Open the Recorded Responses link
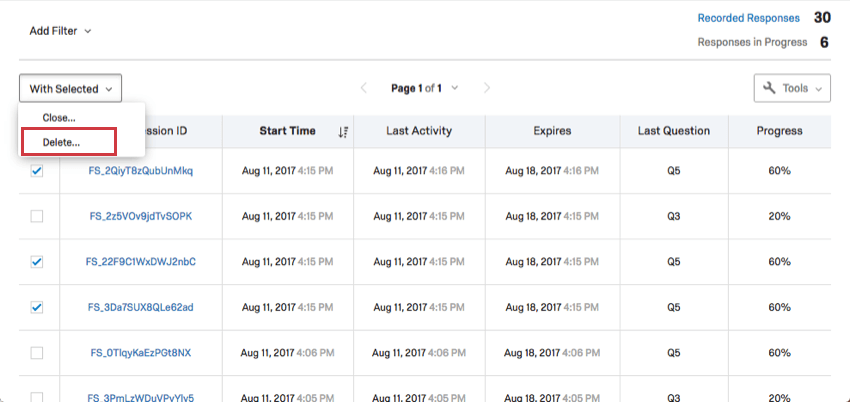850x402 pixels. [x=748, y=18]
